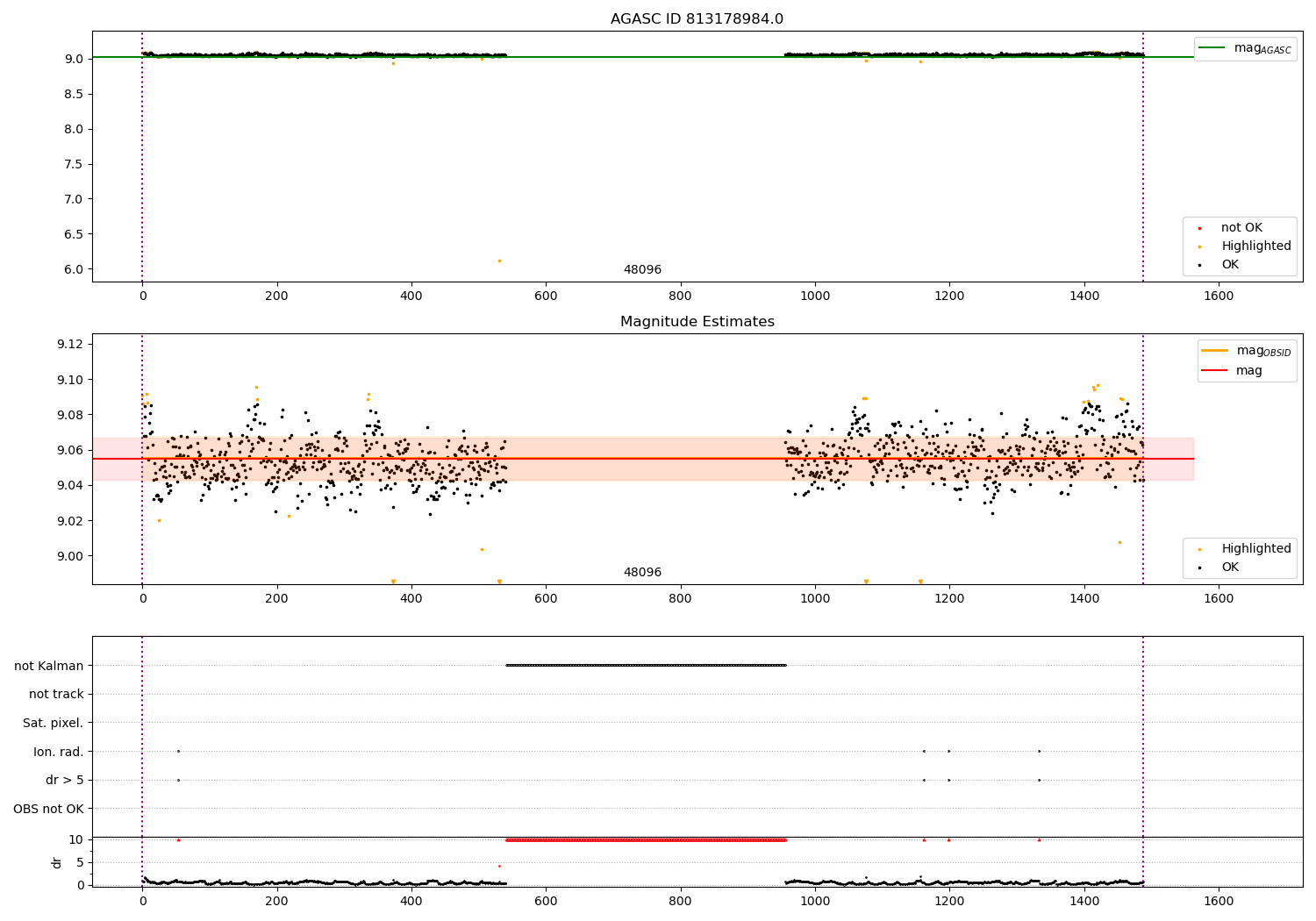The height and width of the screenshot is (921, 1316).
Task: Click the red "not OK" marker in the top legend
Action: (x=1199, y=228)
